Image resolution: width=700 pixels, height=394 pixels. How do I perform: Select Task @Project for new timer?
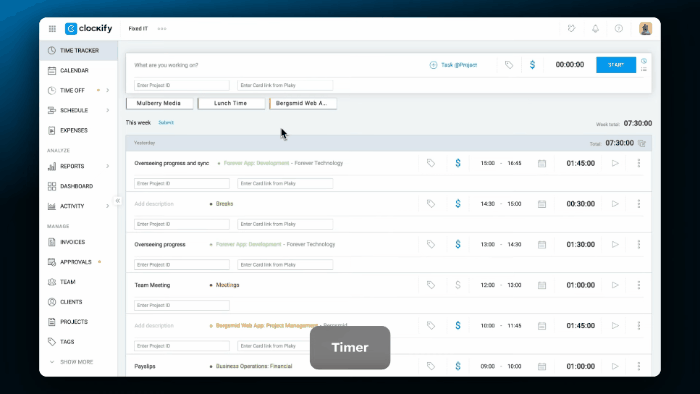453,65
